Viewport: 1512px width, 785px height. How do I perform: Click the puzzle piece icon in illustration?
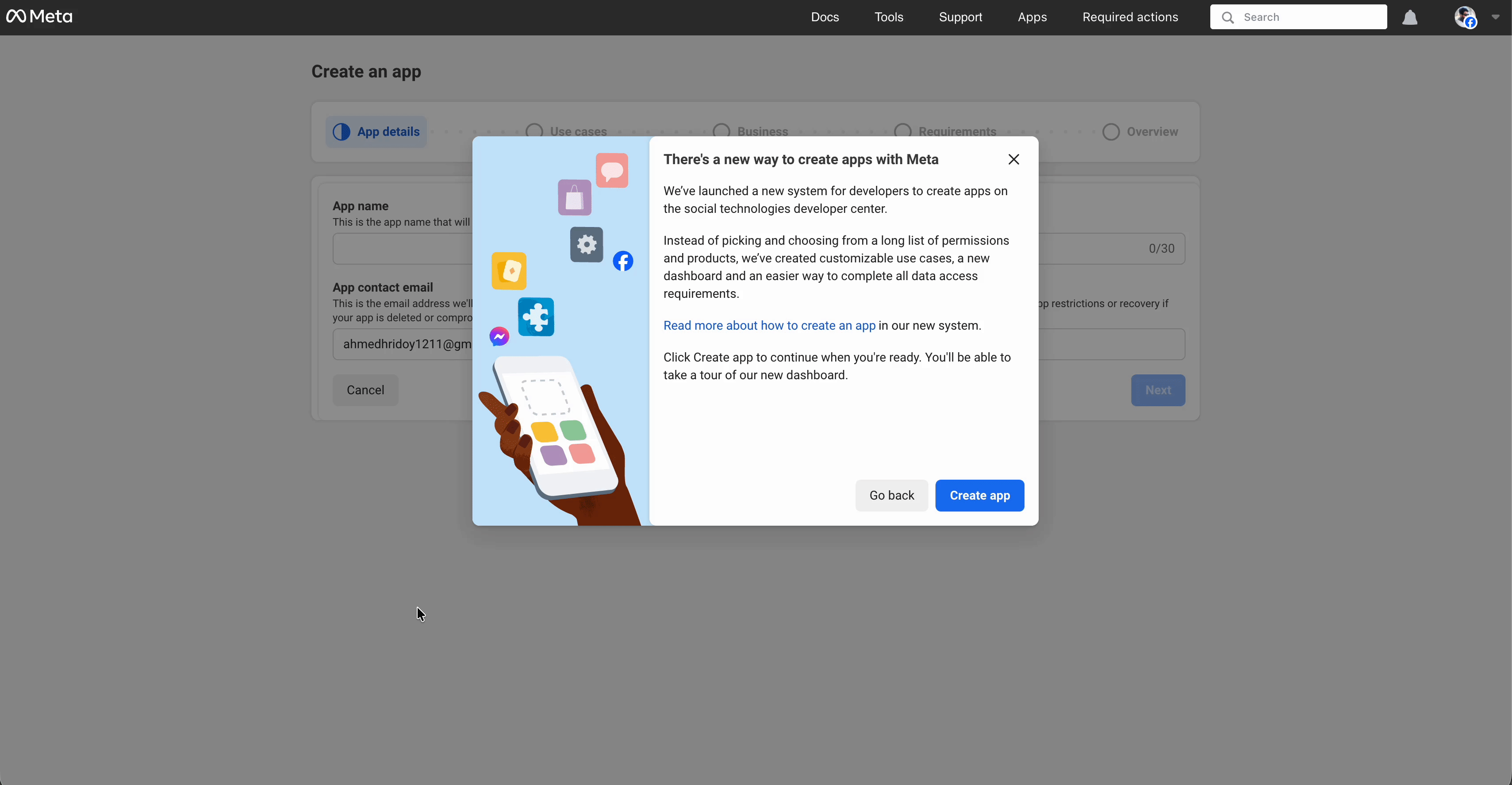[536, 317]
